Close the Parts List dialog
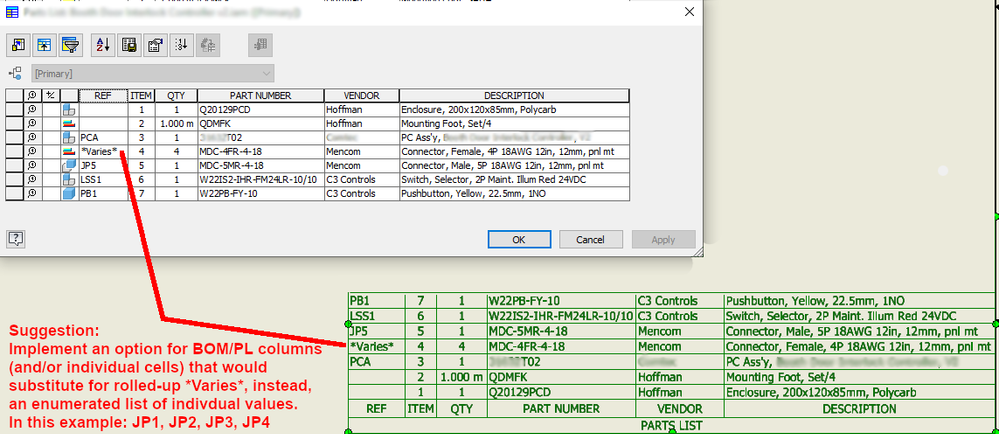This screenshot has height=434, width=999. (689, 11)
